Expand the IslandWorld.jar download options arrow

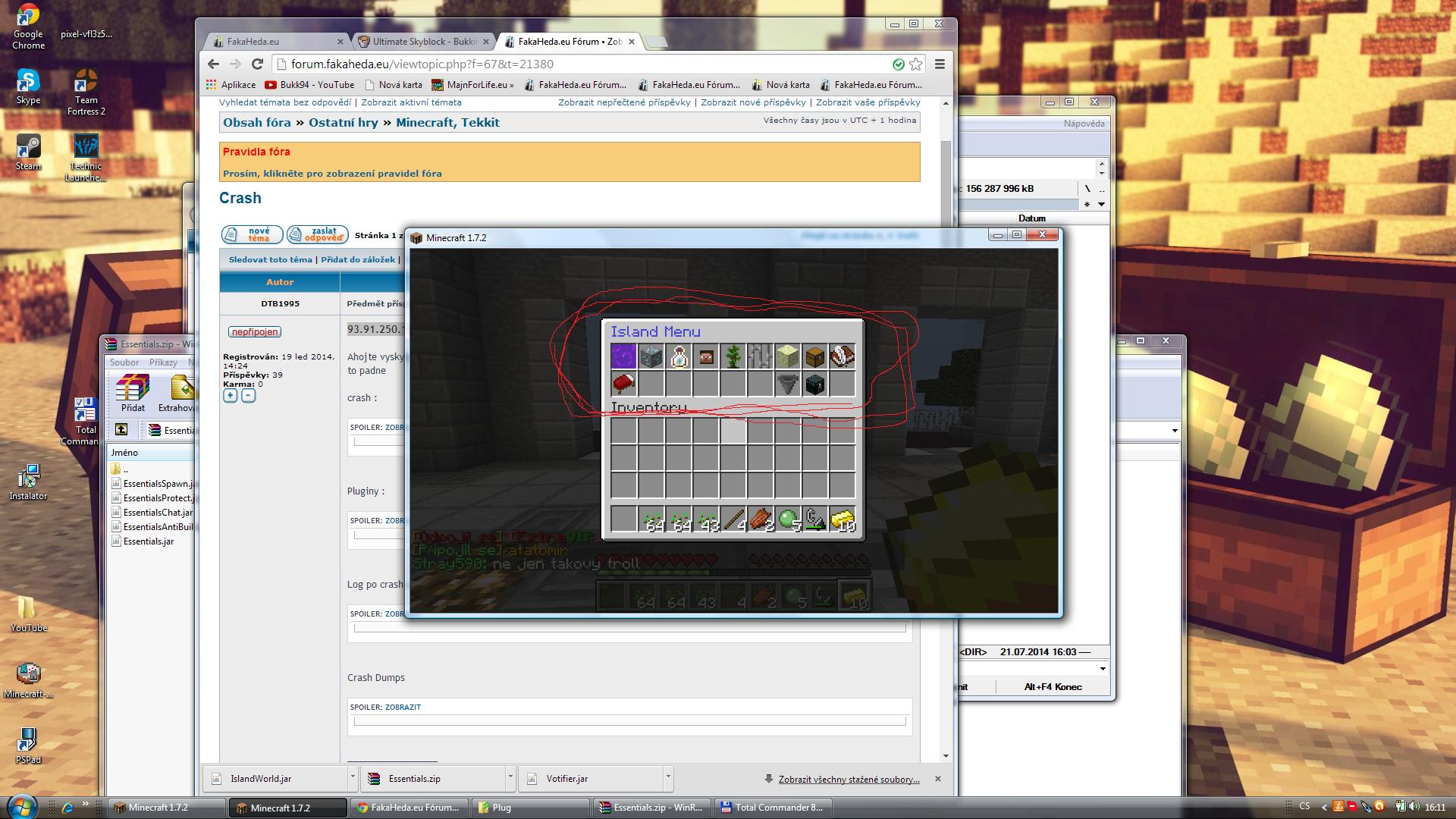[x=353, y=778]
